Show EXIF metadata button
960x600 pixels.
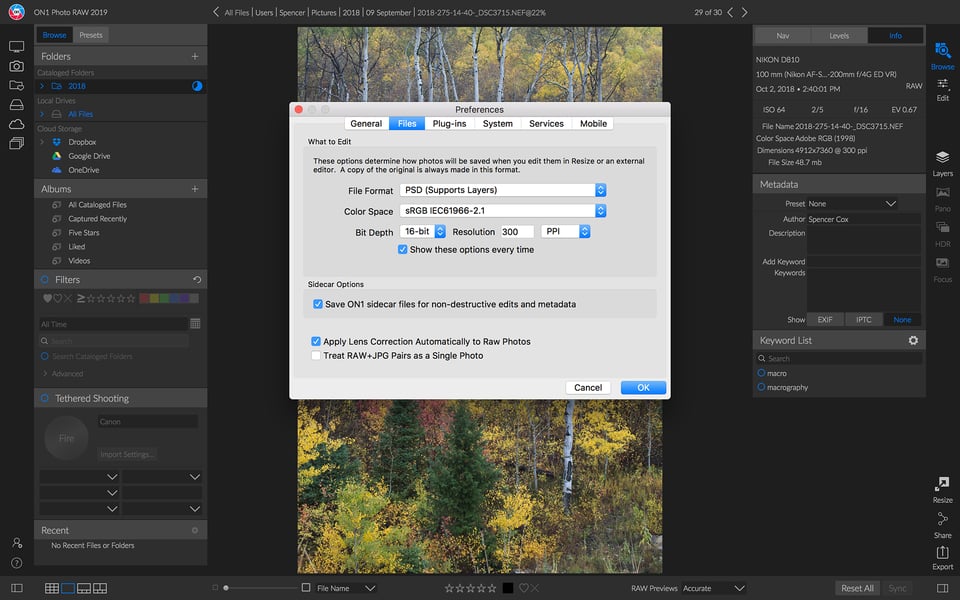[x=825, y=320]
